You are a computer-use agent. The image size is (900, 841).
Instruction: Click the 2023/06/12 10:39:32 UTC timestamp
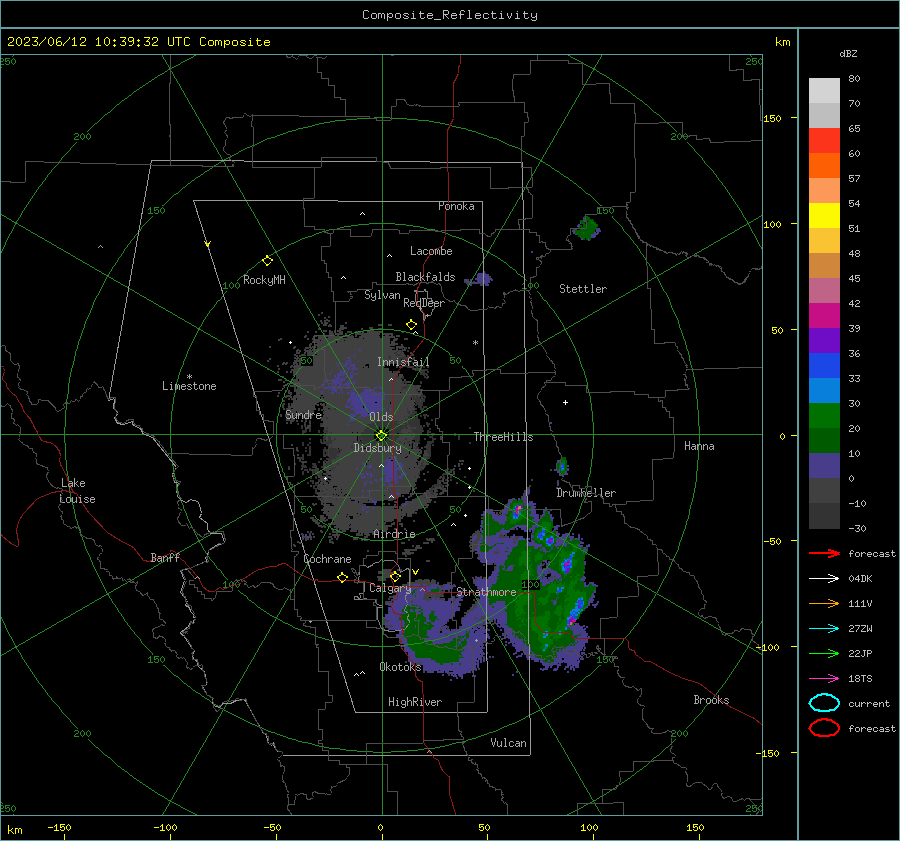click(x=138, y=42)
